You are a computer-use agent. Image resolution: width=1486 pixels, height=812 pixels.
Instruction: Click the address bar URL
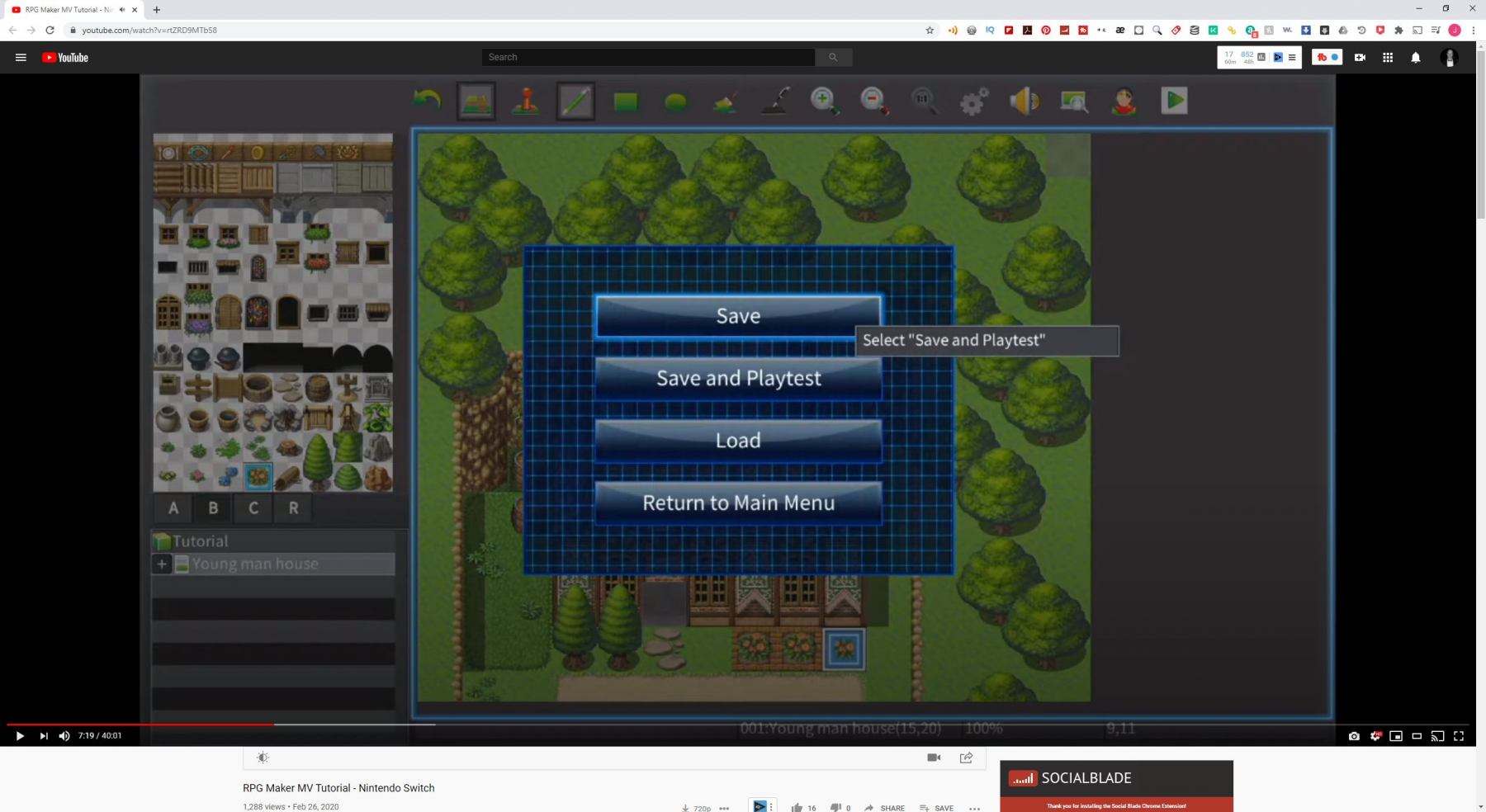[x=149, y=31]
